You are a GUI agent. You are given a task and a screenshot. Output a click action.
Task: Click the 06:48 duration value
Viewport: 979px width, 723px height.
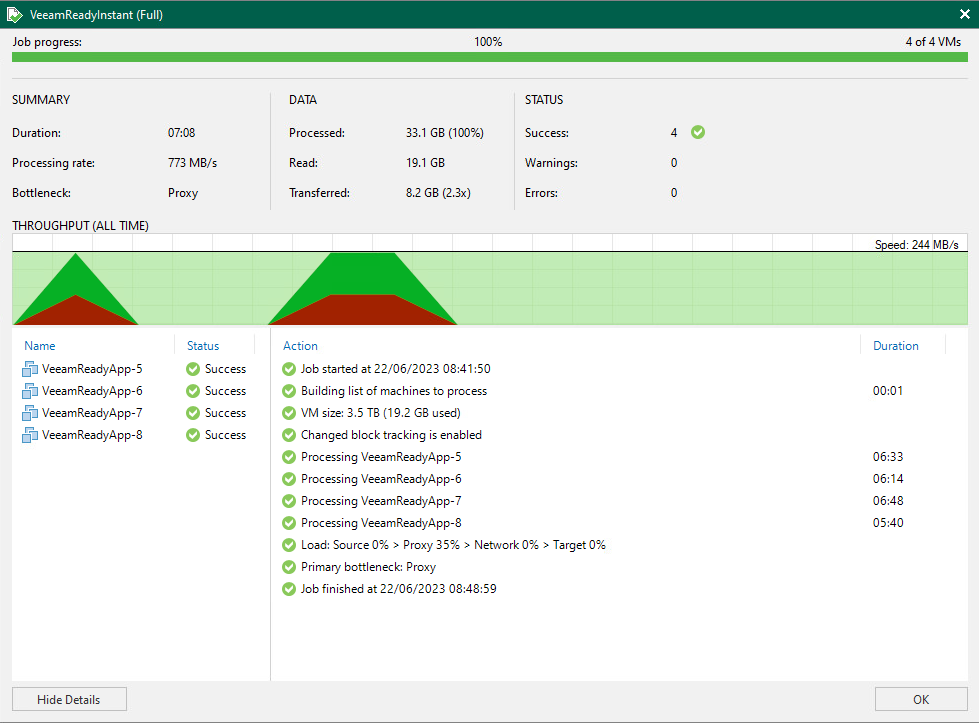pos(888,501)
